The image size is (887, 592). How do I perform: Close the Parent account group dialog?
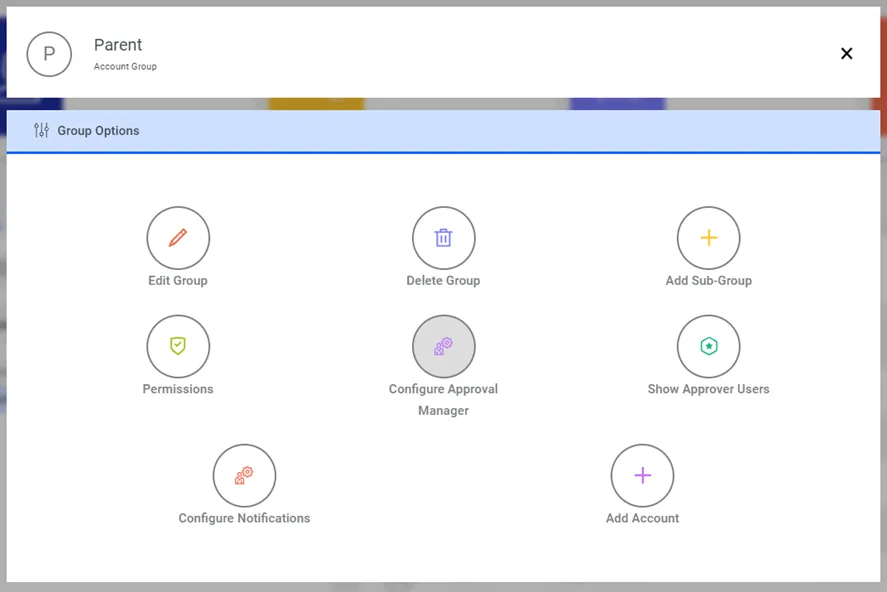[846, 54]
